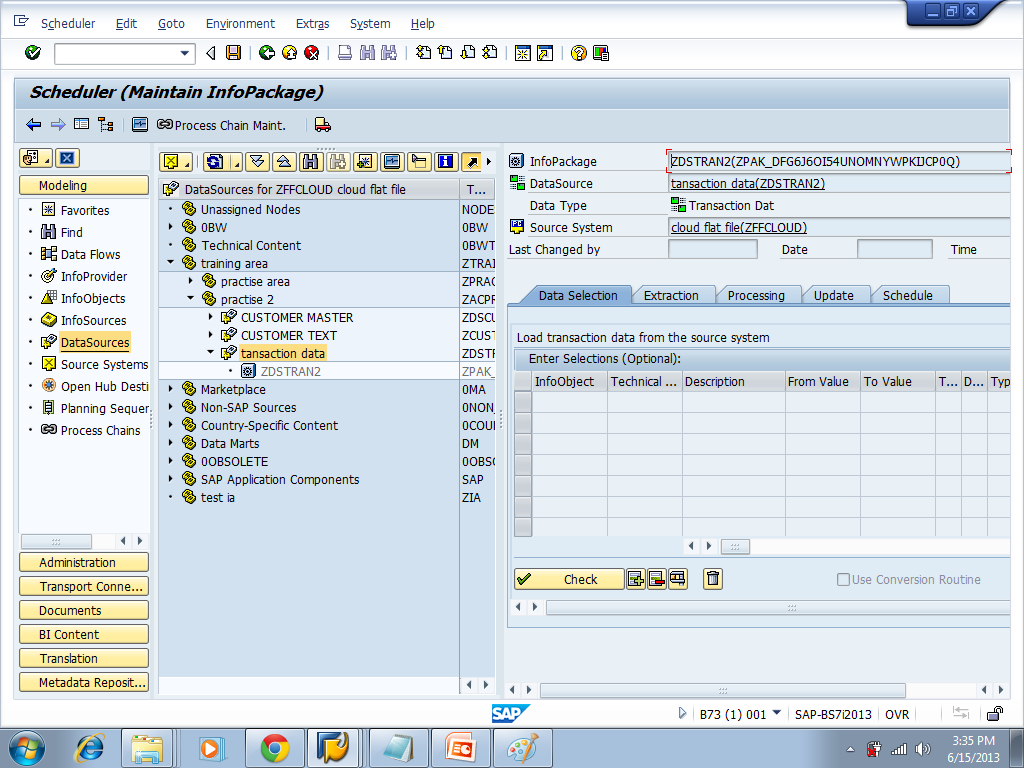This screenshot has width=1024, height=768.
Task: Select the Find binoculars icon above the tree
Action: 311,161
